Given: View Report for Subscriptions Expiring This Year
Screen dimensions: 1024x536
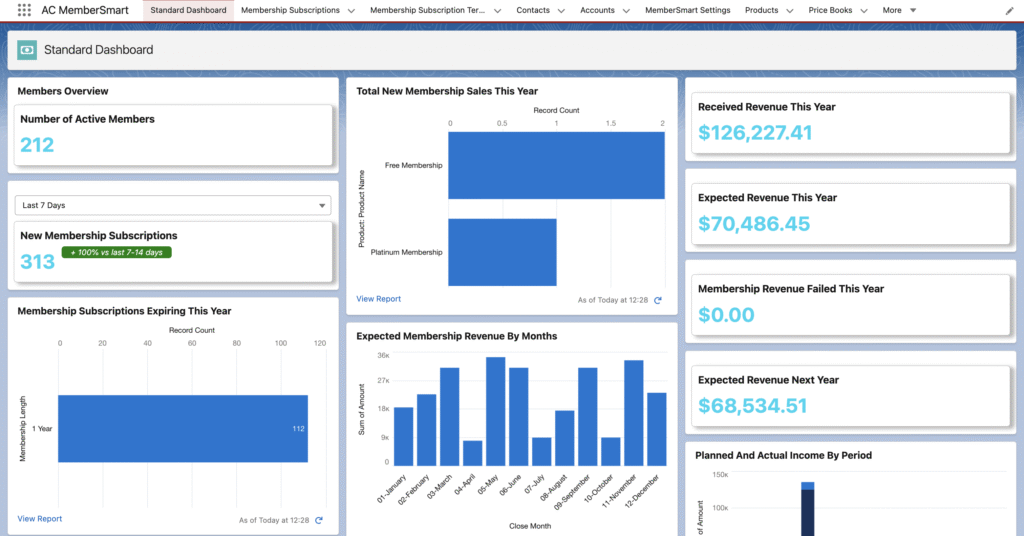Looking at the screenshot, I should tap(39, 519).
